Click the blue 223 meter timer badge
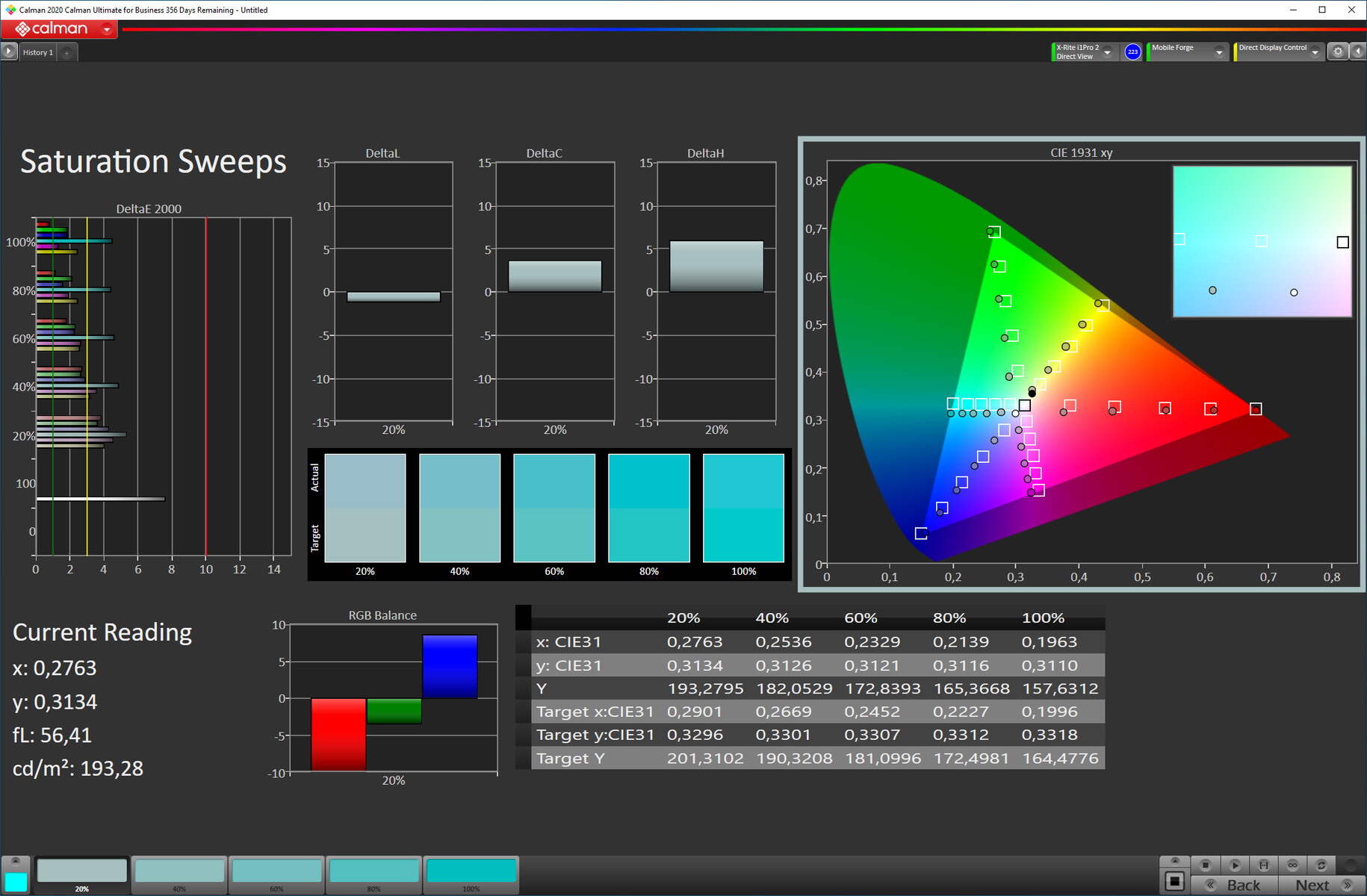 click(1132, 52)
